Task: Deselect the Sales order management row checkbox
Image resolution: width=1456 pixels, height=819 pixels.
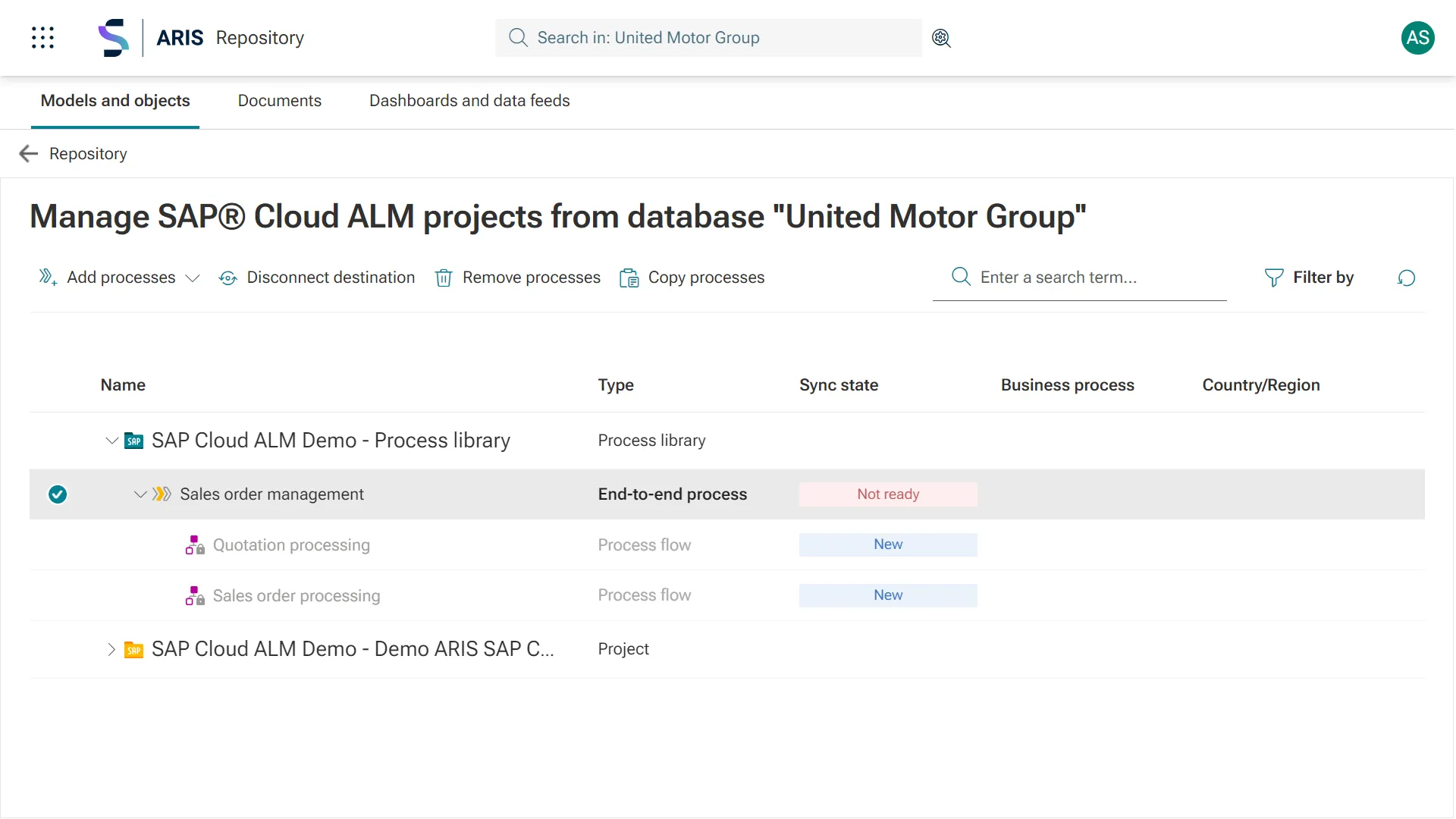Action: 58,494
